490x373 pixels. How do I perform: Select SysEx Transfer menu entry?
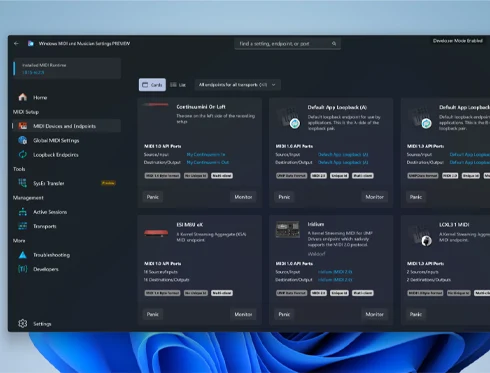[x=67, y=183]
